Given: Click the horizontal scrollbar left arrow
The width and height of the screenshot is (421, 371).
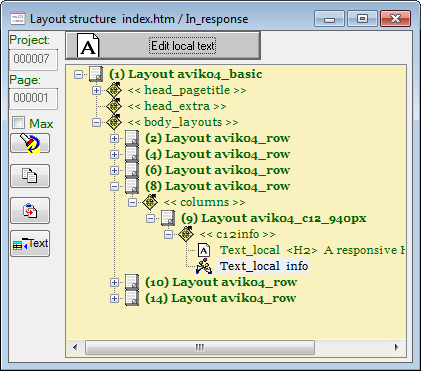Looking at the screenshot, I should (75, 347).
